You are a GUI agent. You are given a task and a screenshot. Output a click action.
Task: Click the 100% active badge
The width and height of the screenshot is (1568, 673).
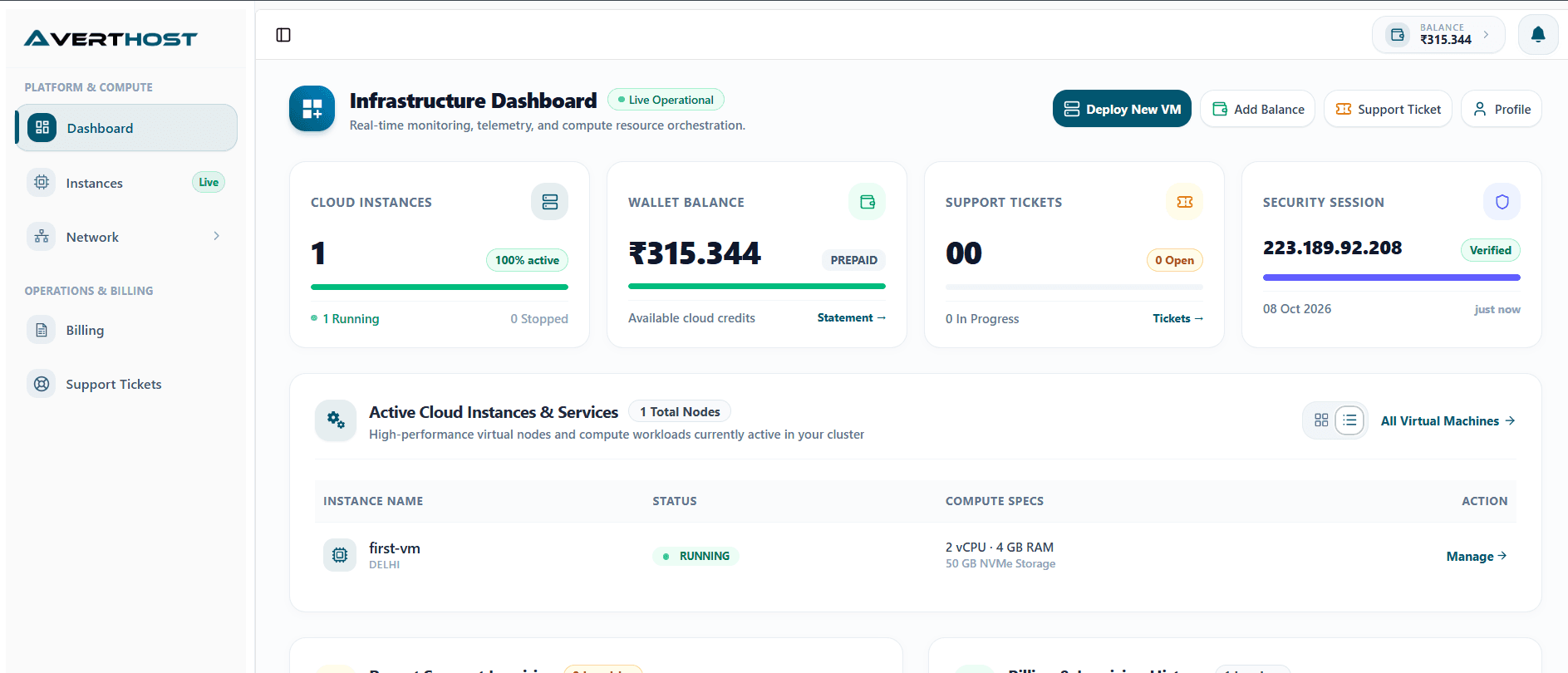click(x=527, y=260)
